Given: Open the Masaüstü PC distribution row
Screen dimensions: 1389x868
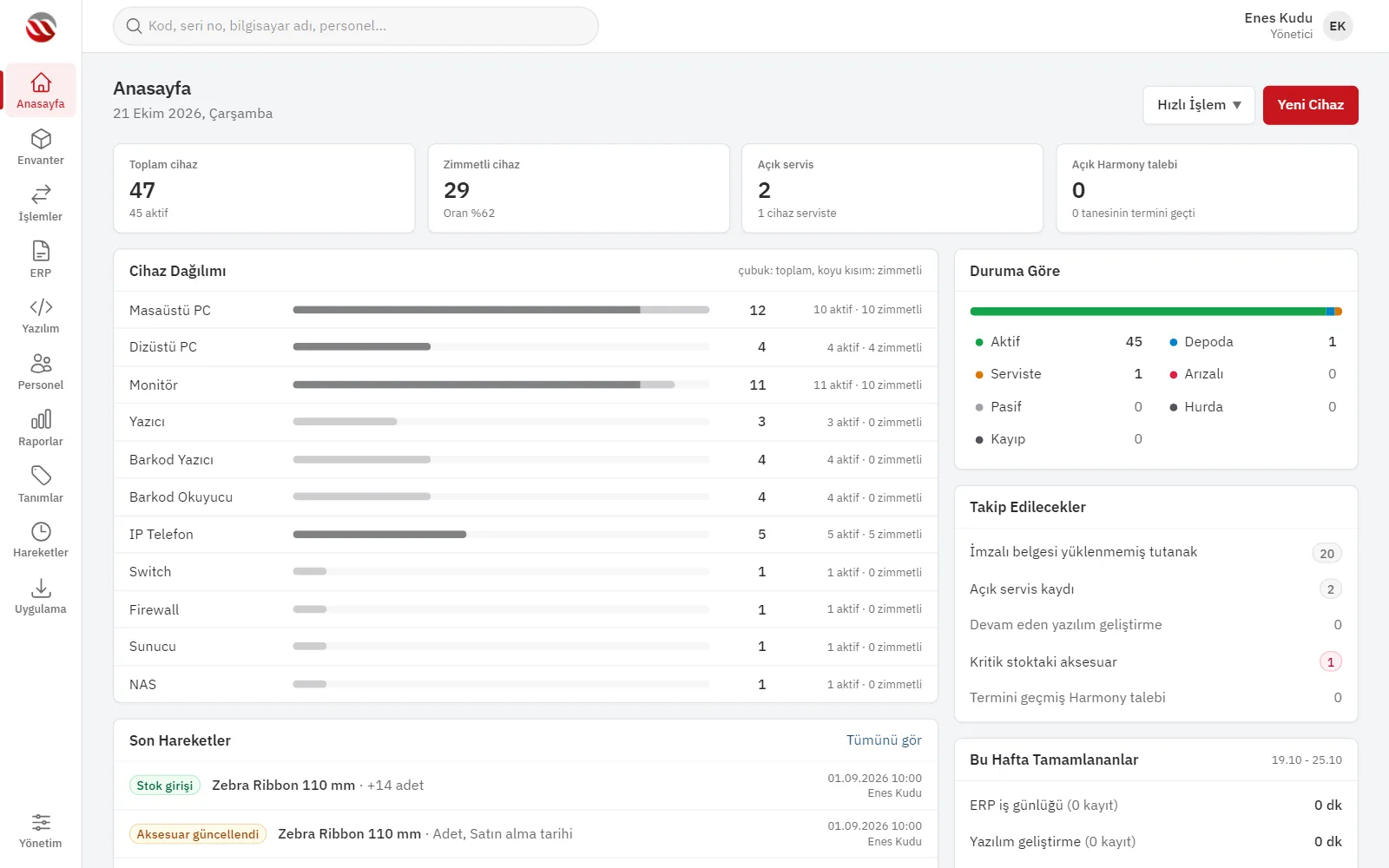Looking at the screenshot, I should click(525, 310).
